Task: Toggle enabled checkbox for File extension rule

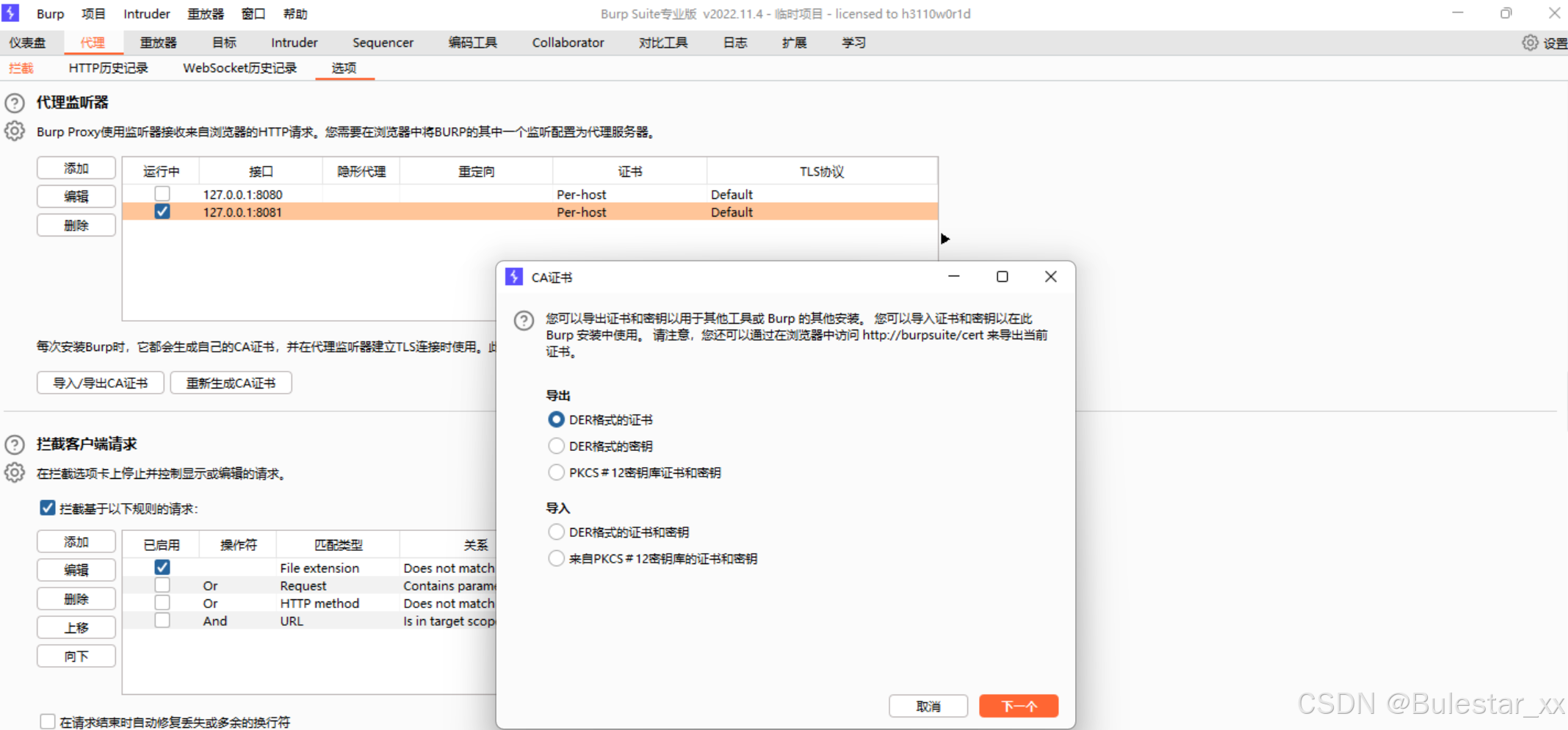Action: [162, 567]
